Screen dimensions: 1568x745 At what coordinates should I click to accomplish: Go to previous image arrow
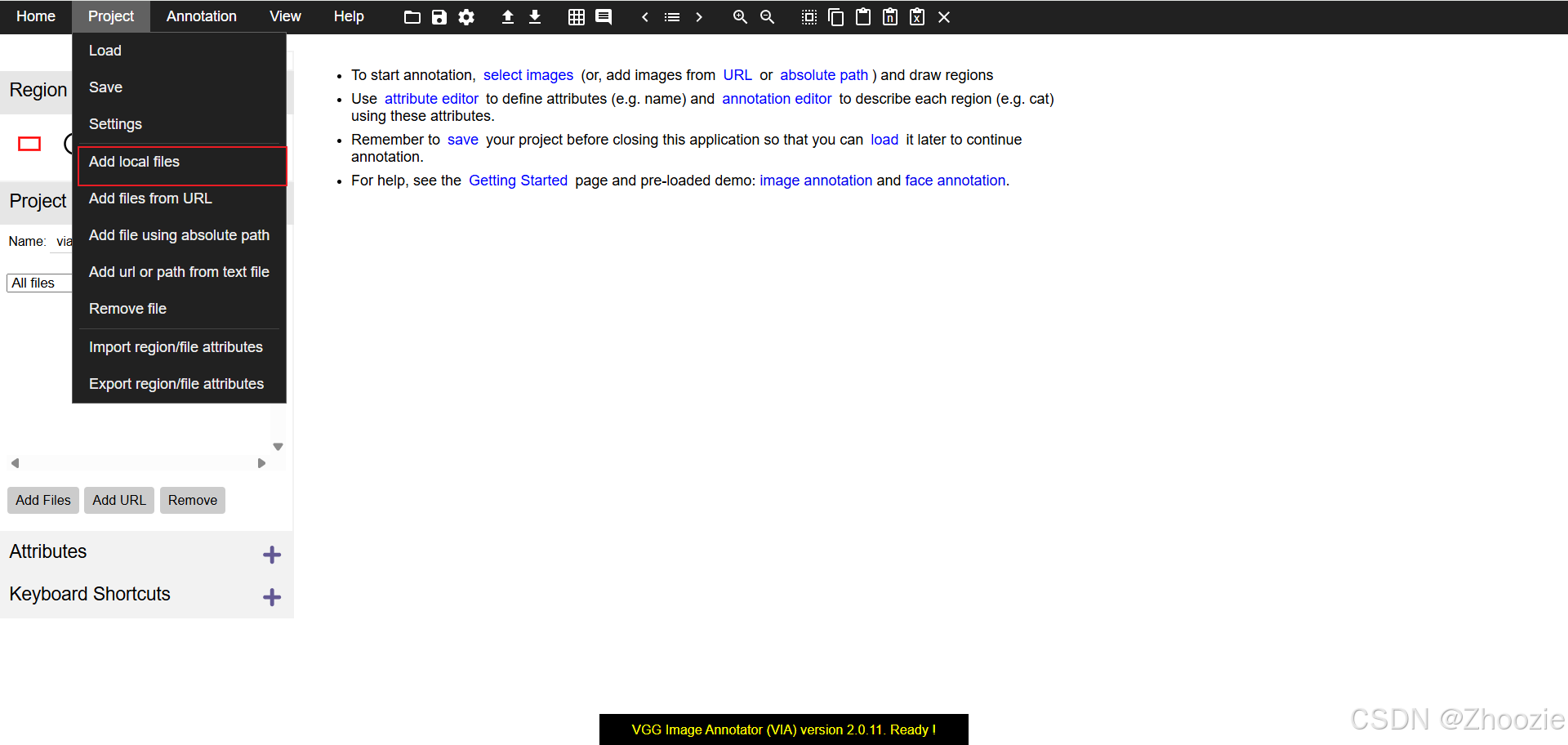[x=645, y=17]
